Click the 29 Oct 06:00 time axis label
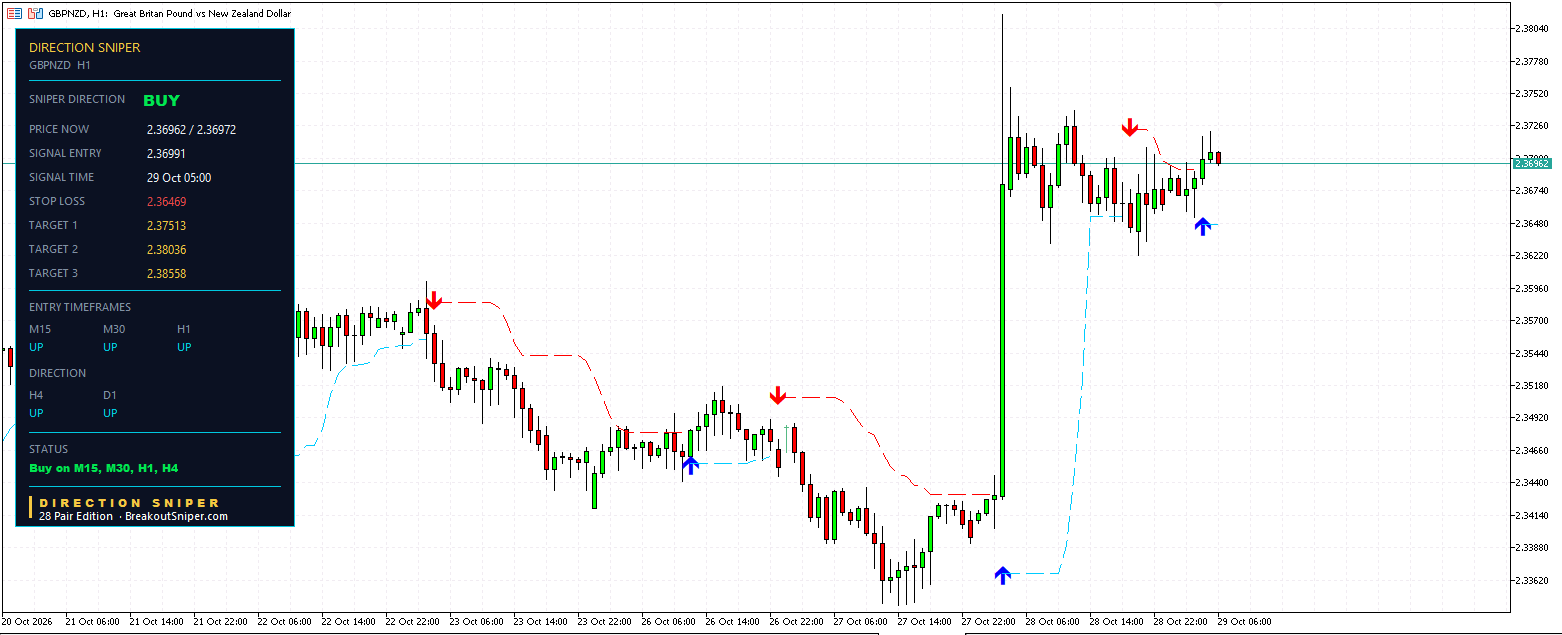 click(1244, 621)
